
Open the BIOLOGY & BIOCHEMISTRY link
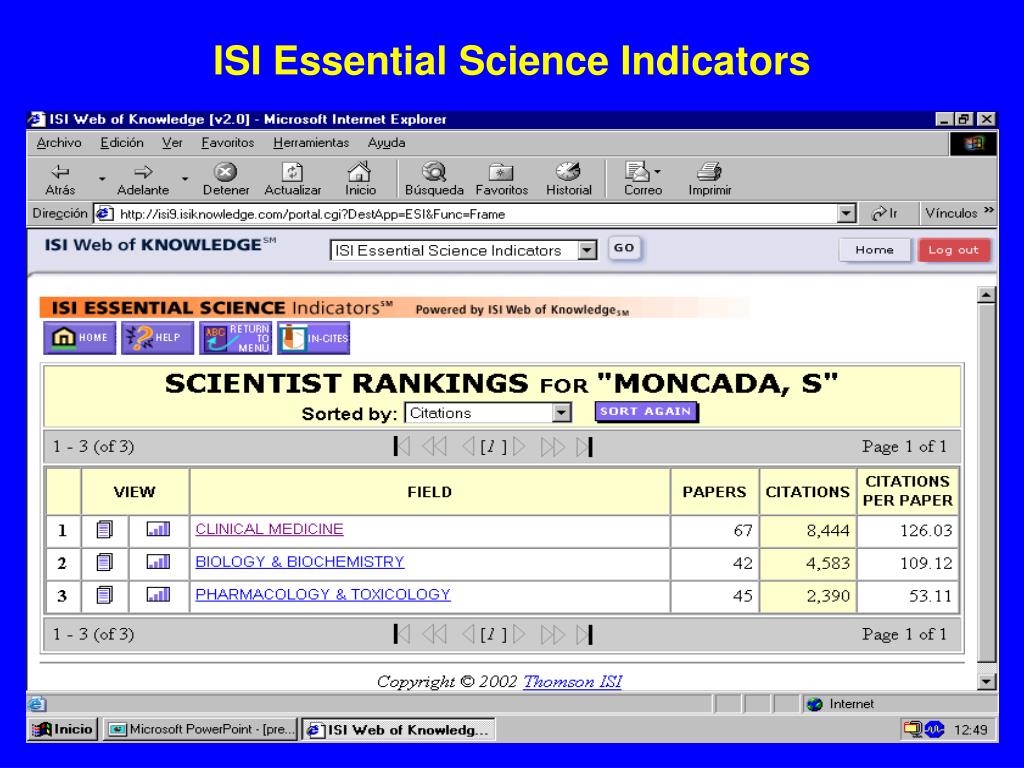300,562
